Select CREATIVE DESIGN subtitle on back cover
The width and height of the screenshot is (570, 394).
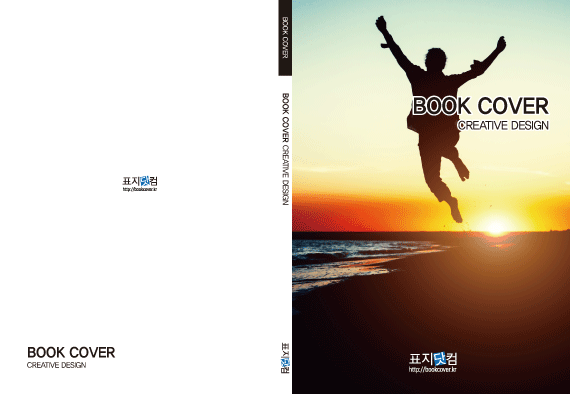point(56,365)
